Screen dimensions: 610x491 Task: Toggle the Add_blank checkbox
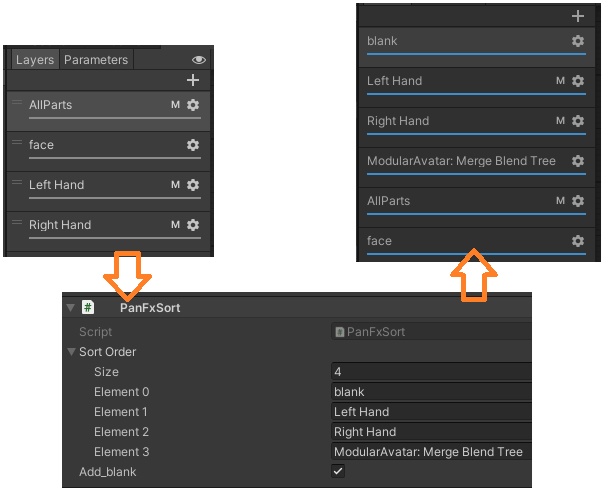coord(338,471)
